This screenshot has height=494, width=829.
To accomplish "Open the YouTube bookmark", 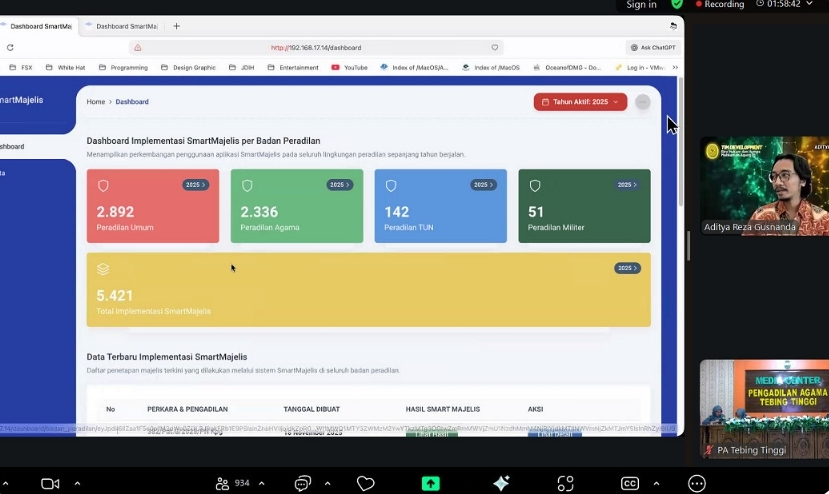I will 349,68.
